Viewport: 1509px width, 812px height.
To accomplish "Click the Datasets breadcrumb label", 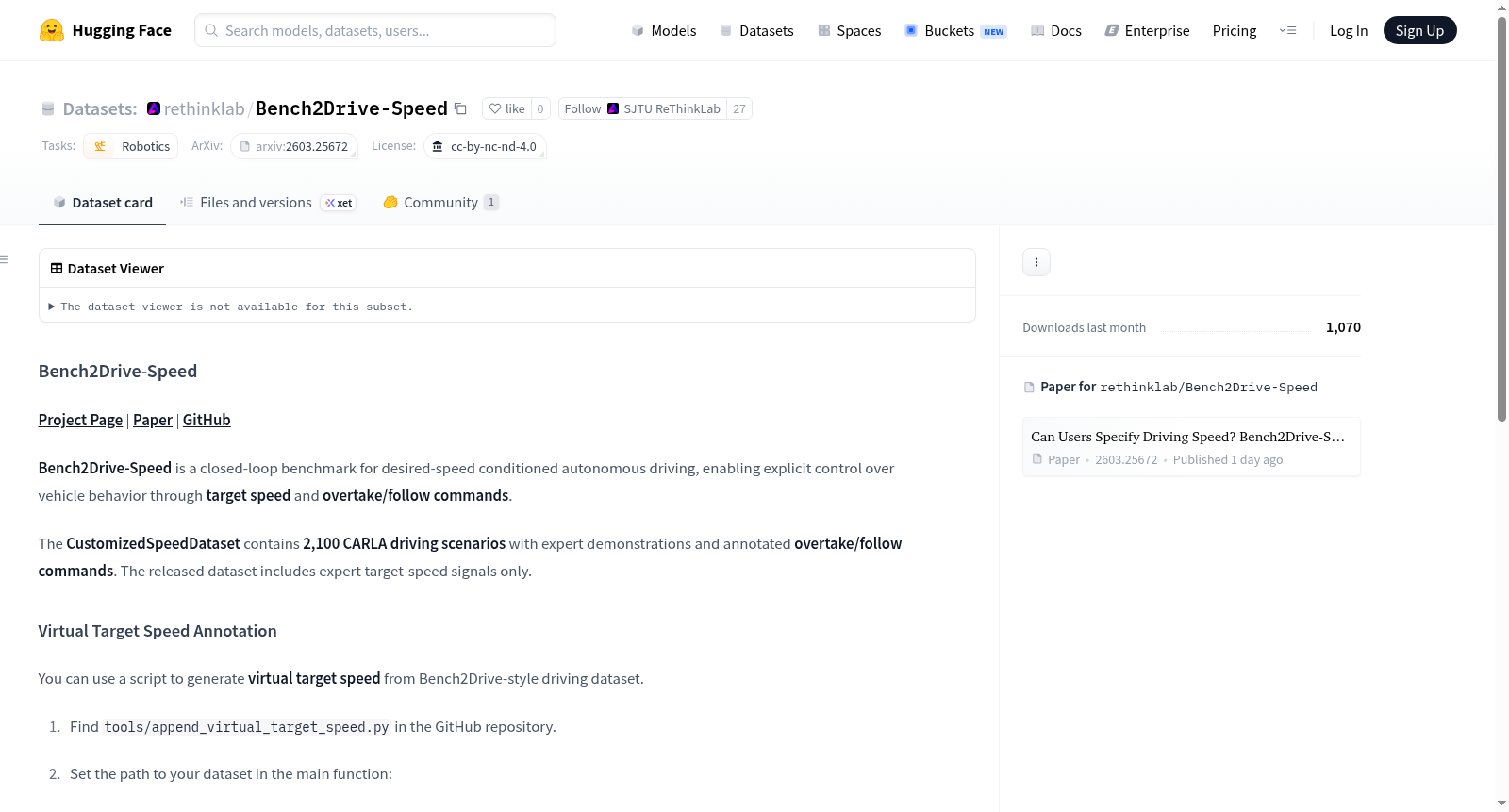I will coord(100,108).
